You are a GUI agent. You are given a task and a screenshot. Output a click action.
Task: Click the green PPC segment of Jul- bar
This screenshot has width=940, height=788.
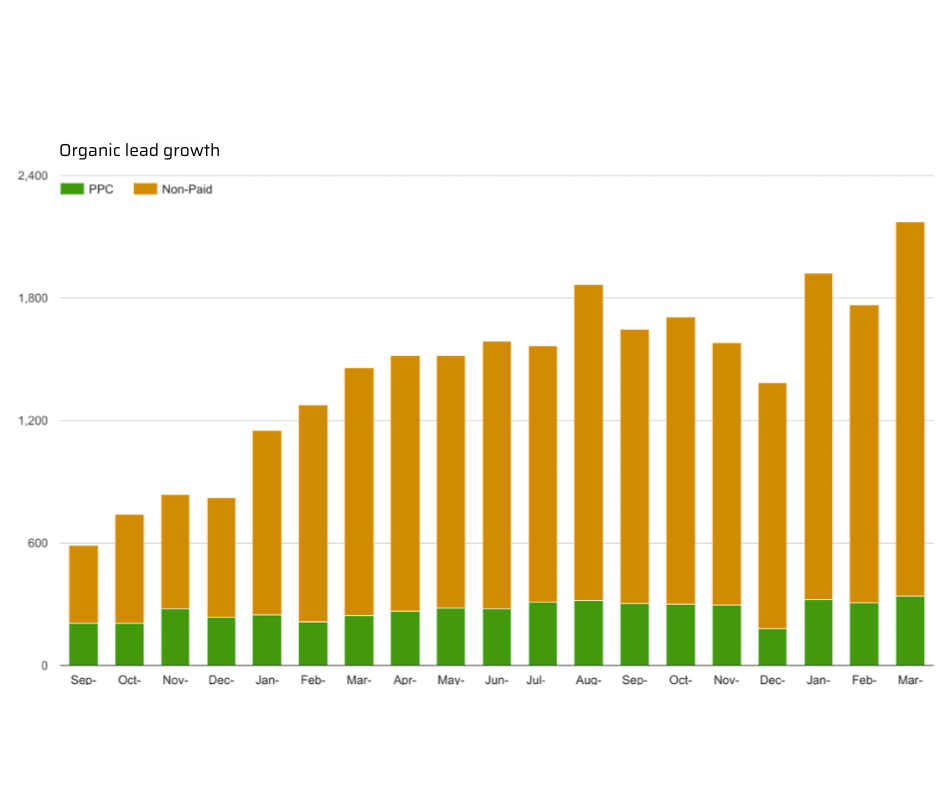coord(543,634)
